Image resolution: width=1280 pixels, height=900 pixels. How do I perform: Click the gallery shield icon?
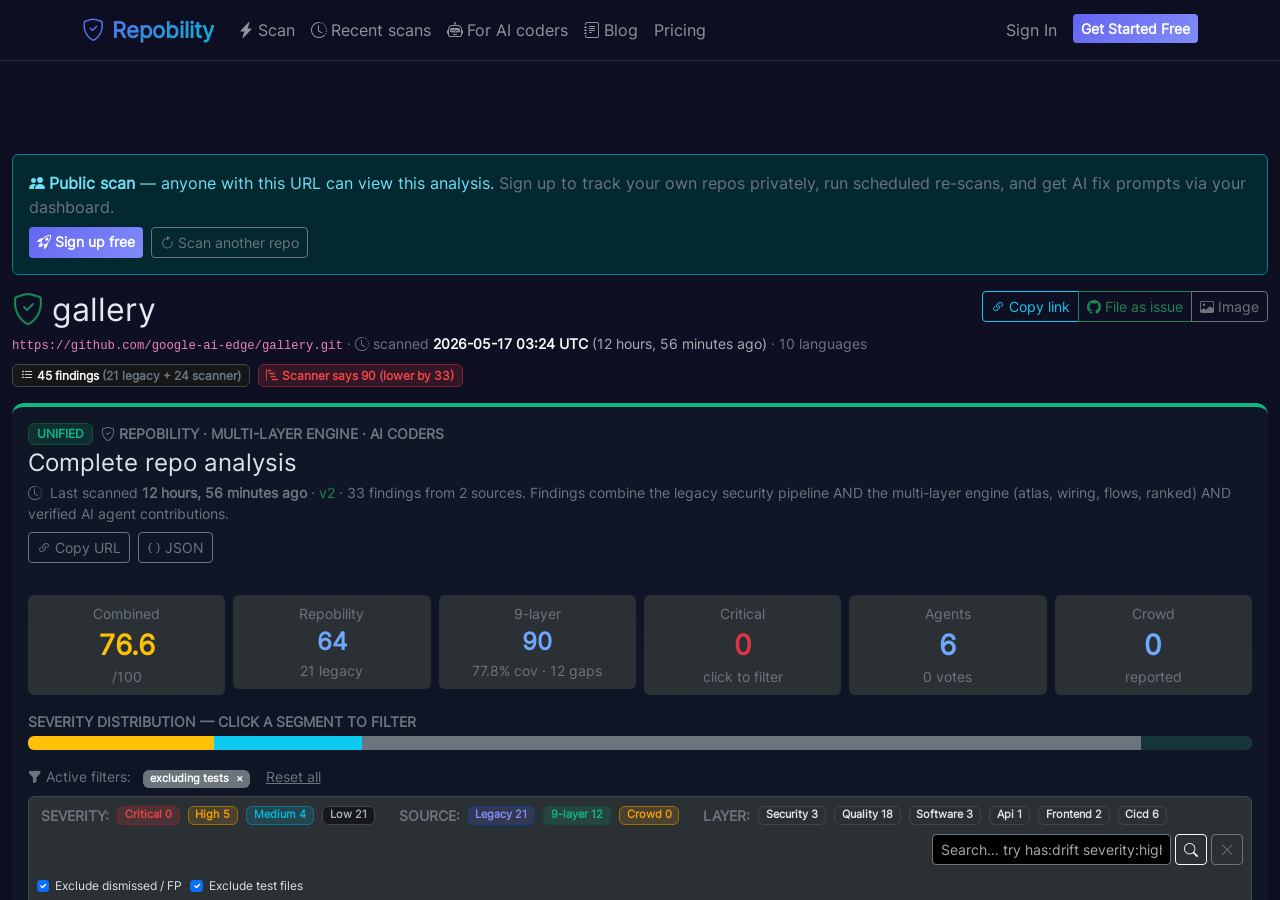tap(28, 310)
